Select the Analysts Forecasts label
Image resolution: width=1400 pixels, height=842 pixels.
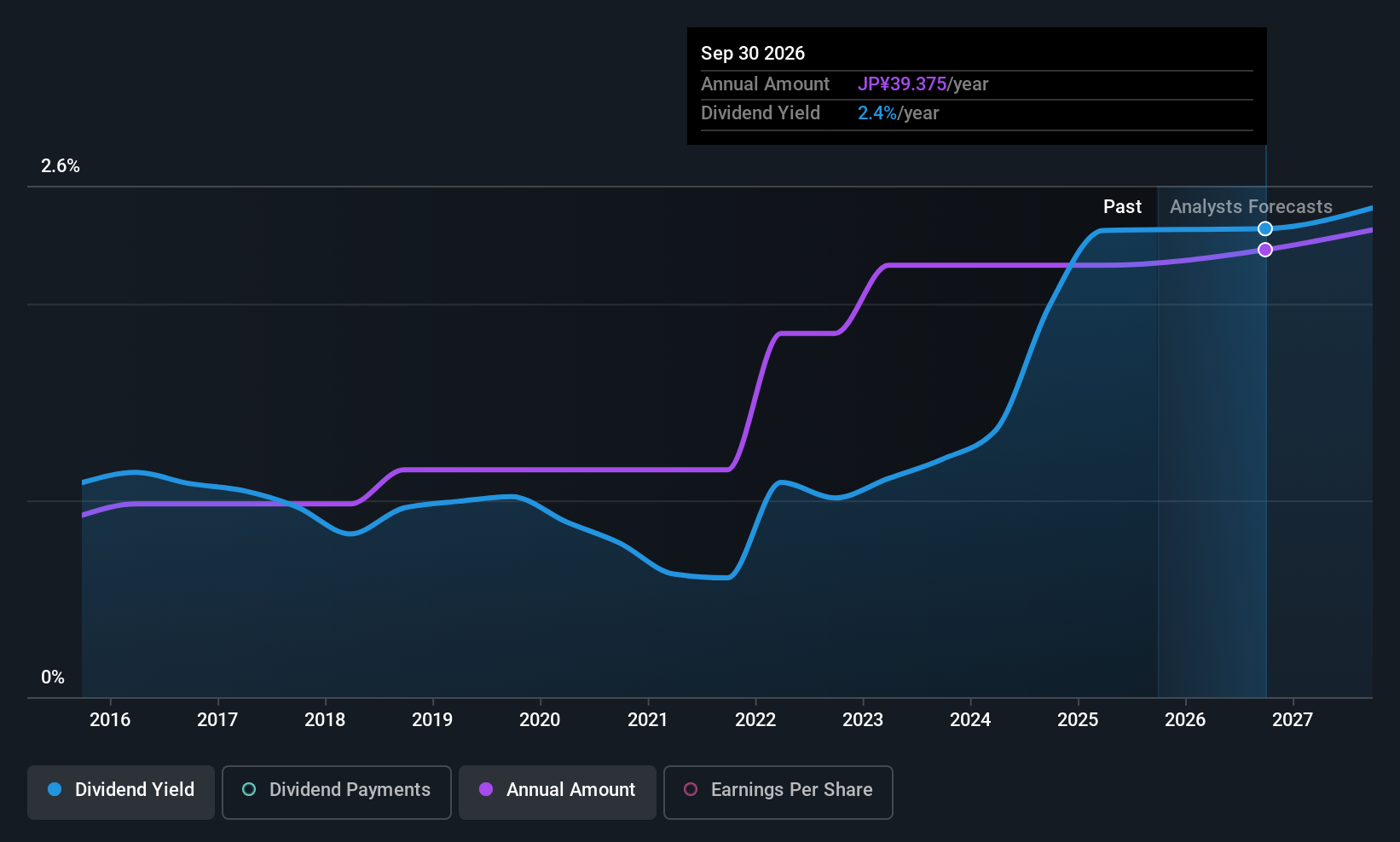tap(1250, 207)
